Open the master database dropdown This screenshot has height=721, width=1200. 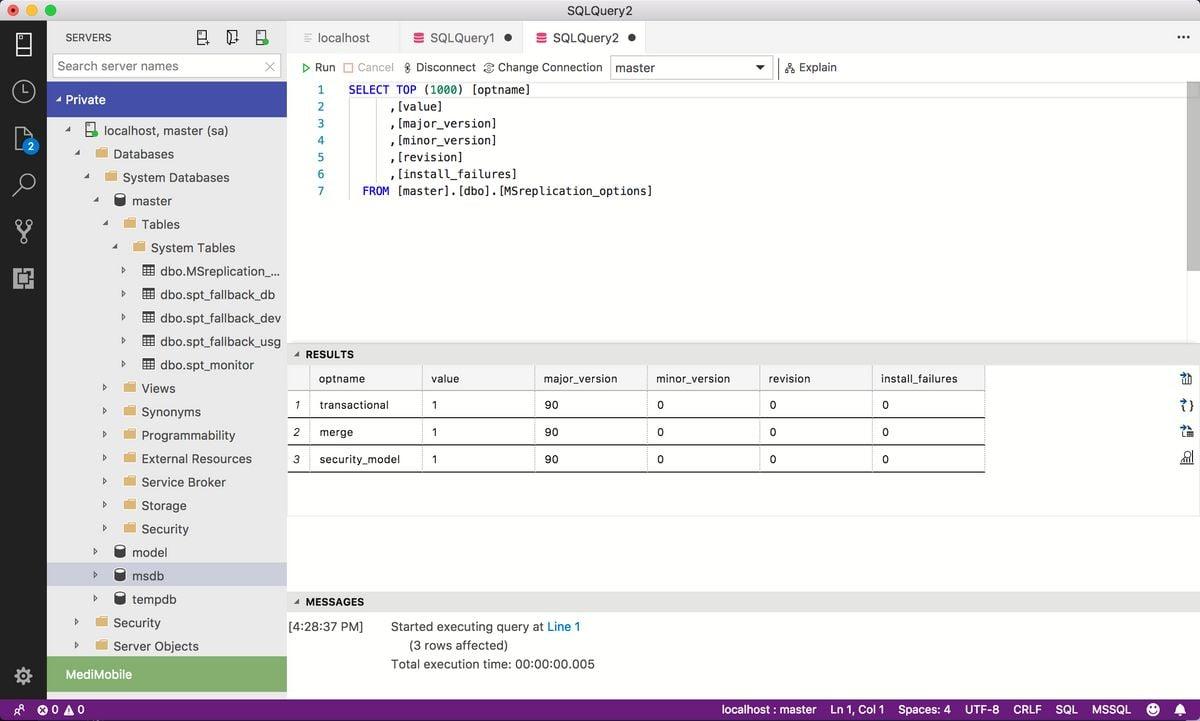[691, 68]
